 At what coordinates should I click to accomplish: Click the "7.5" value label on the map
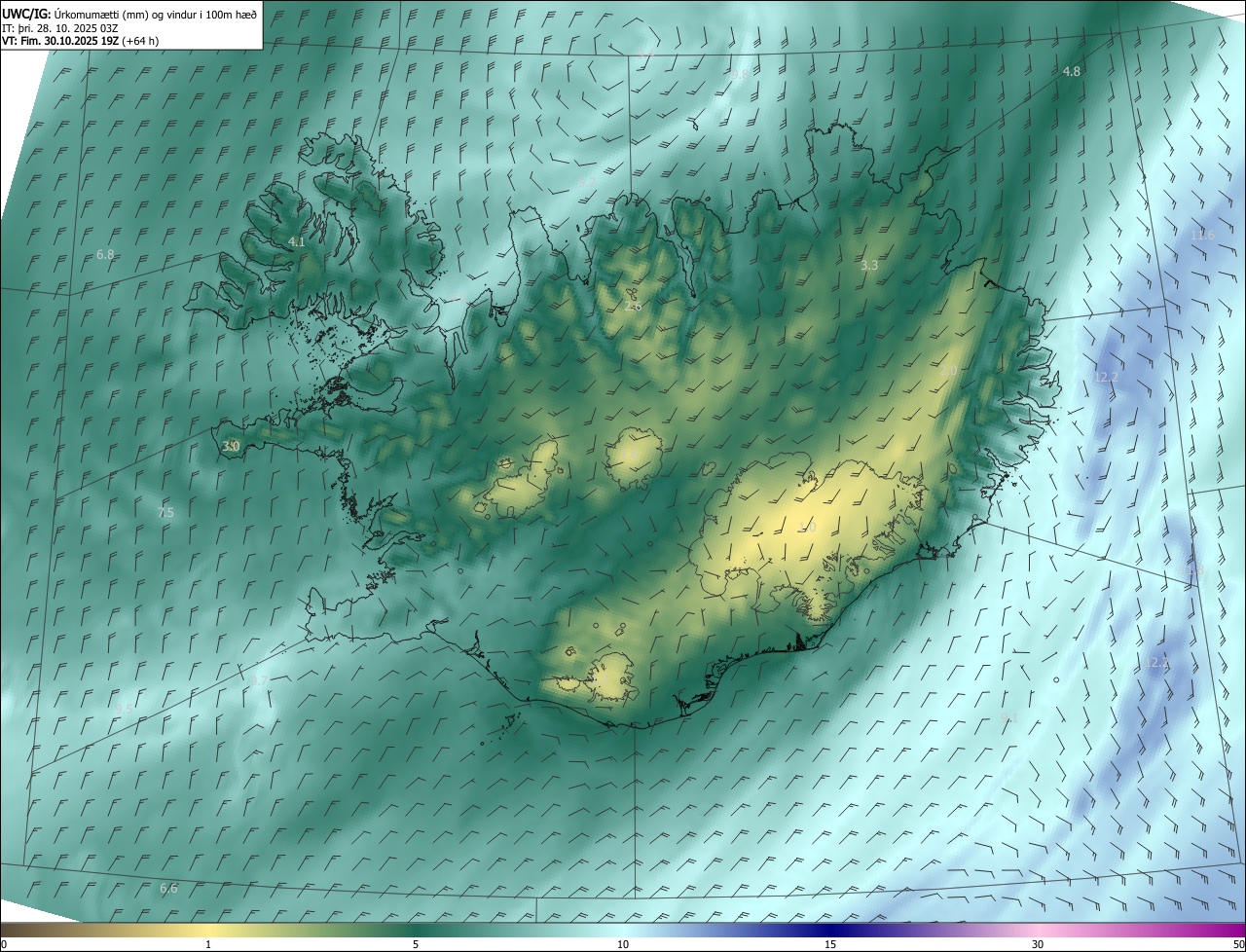[165, 513]
